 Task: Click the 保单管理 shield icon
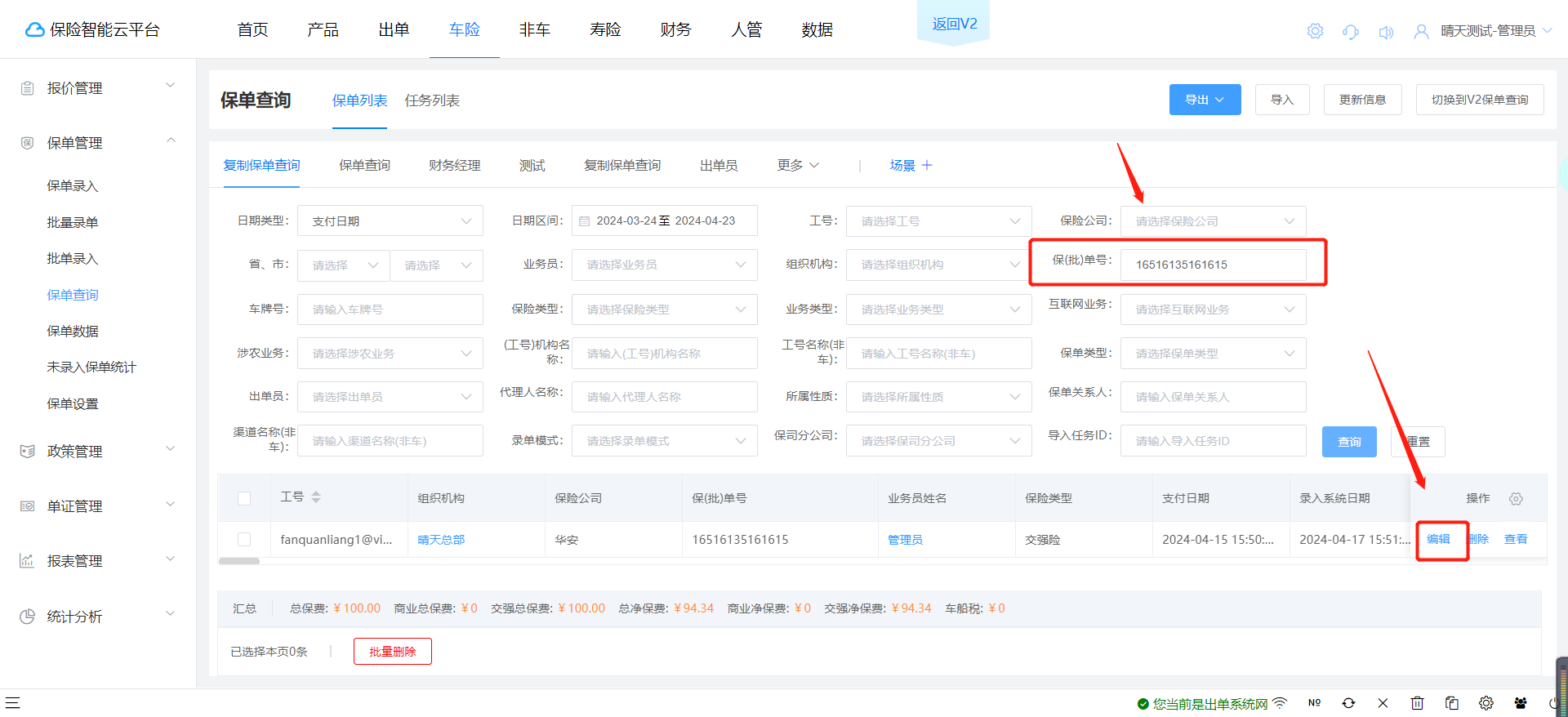[27, 143]
